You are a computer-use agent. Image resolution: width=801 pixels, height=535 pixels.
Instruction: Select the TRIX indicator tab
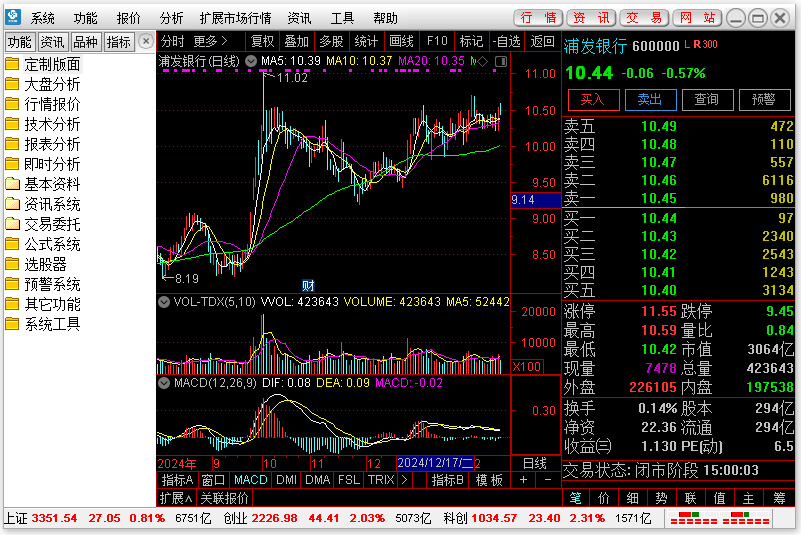pyautogui.click(x=381, y=480)
